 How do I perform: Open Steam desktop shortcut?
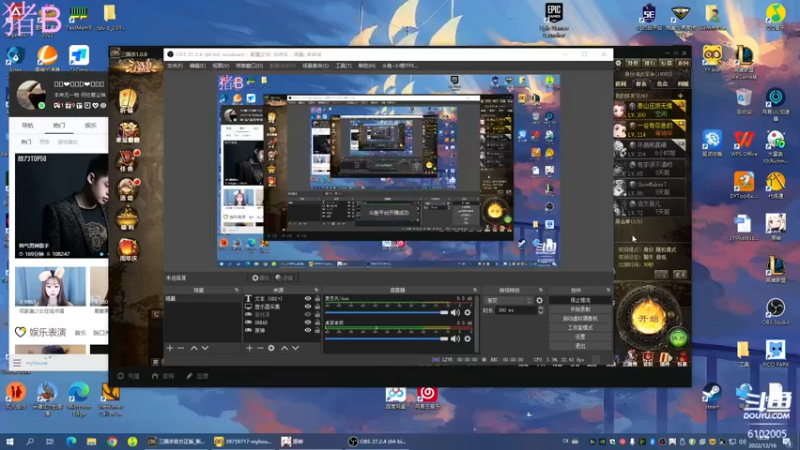pyautogui.click(x=712, y=396)
